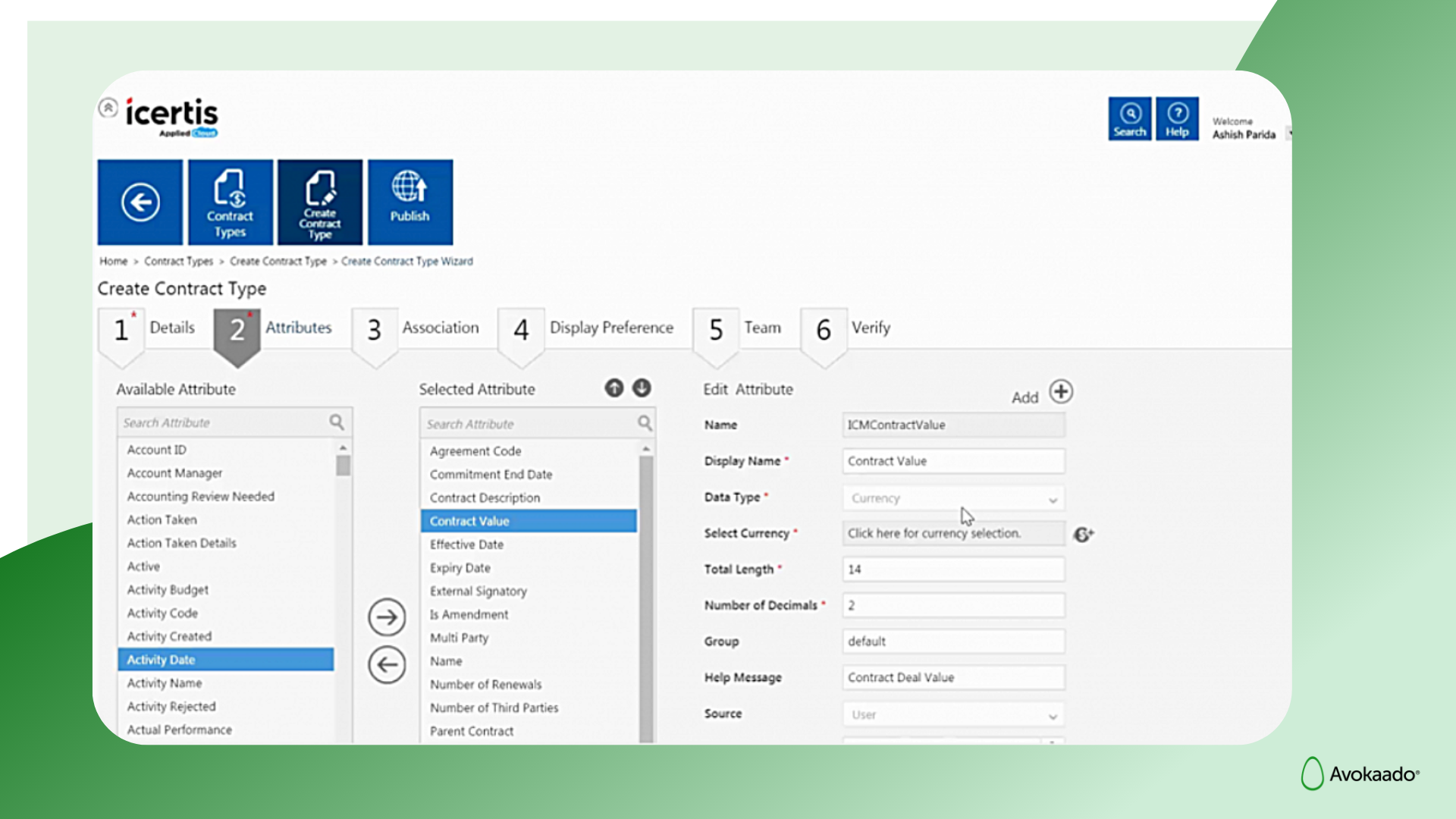Select Number of Renewals attribute
Screen dimensions: 1456x819
click(529, 685)
